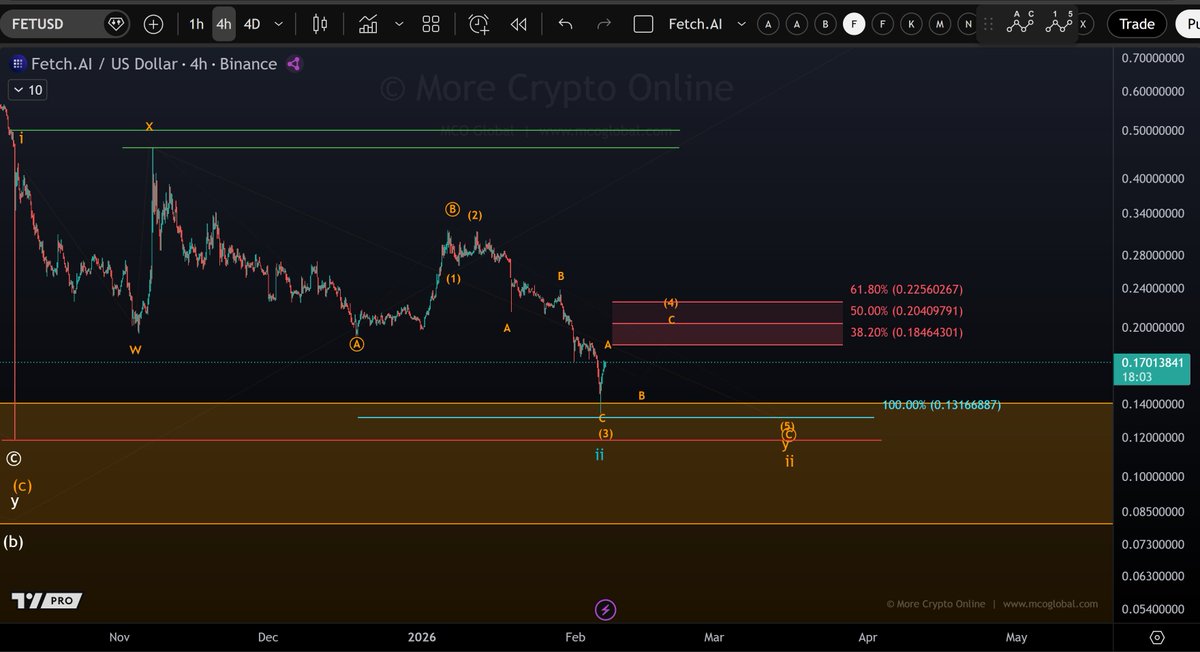
Task: Select the B layout circle tab
Action: (x=825, y=24)
